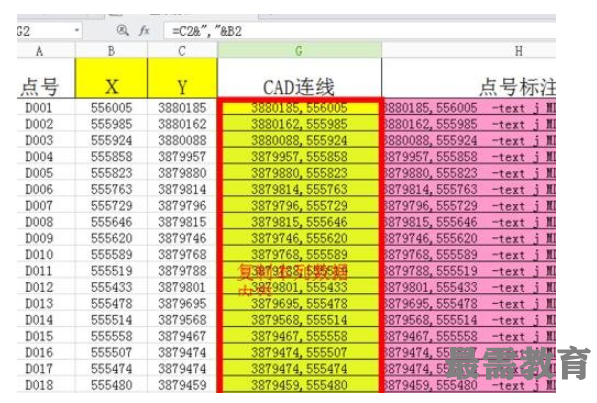597x403 pixels.
Task: Click Y value 3879467
Action: coord(182,336)
